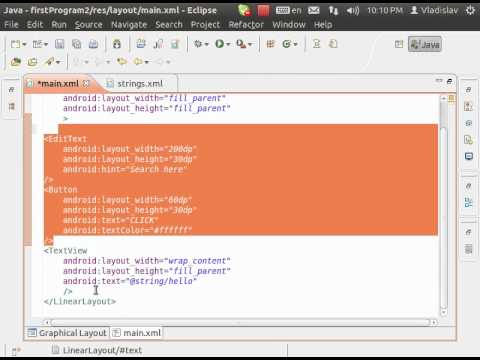Minimize the editor area
480x360 pixels.
[439, 81]
